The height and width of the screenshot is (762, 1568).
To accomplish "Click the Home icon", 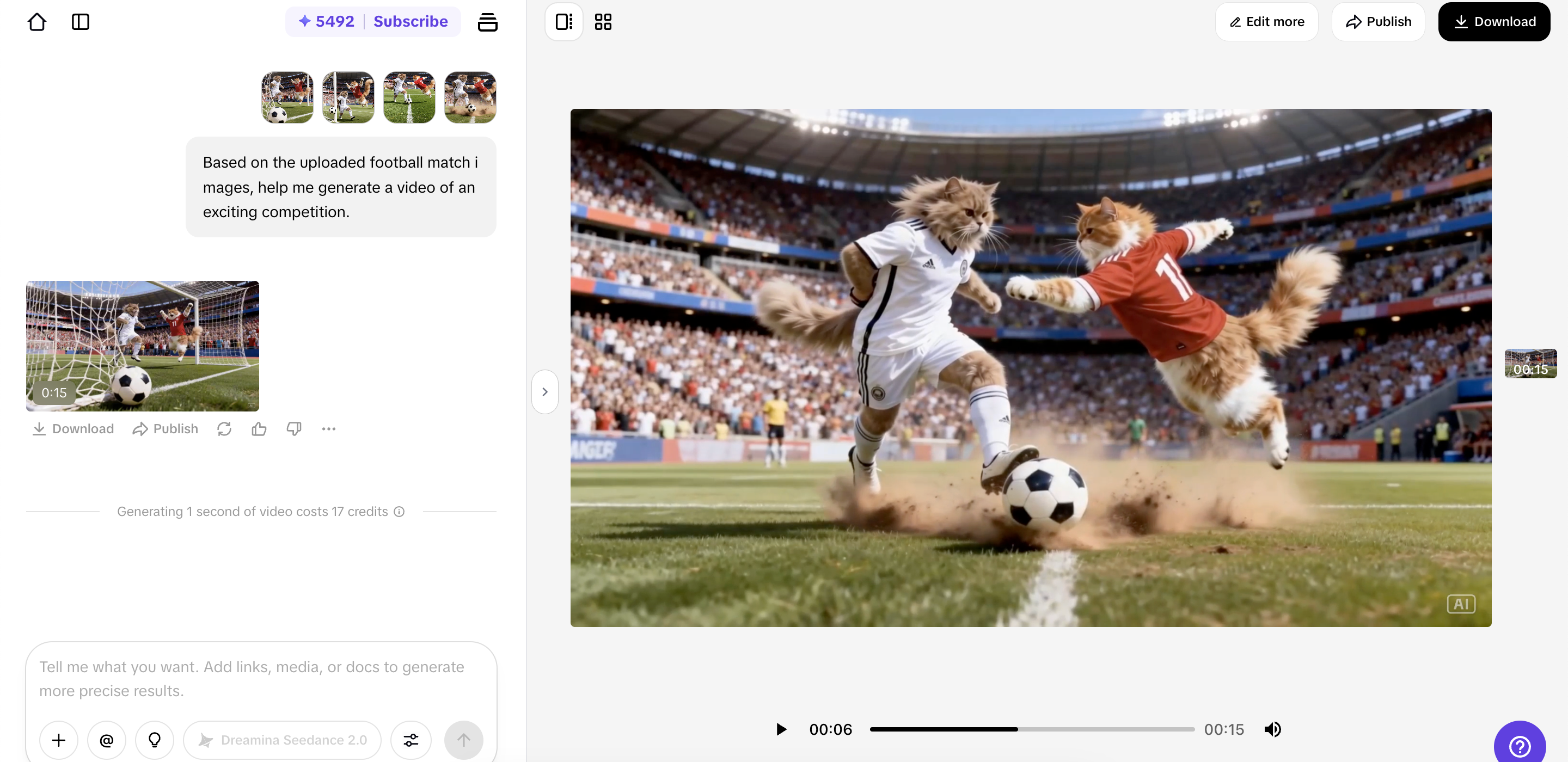I will [x=36, y=21].
